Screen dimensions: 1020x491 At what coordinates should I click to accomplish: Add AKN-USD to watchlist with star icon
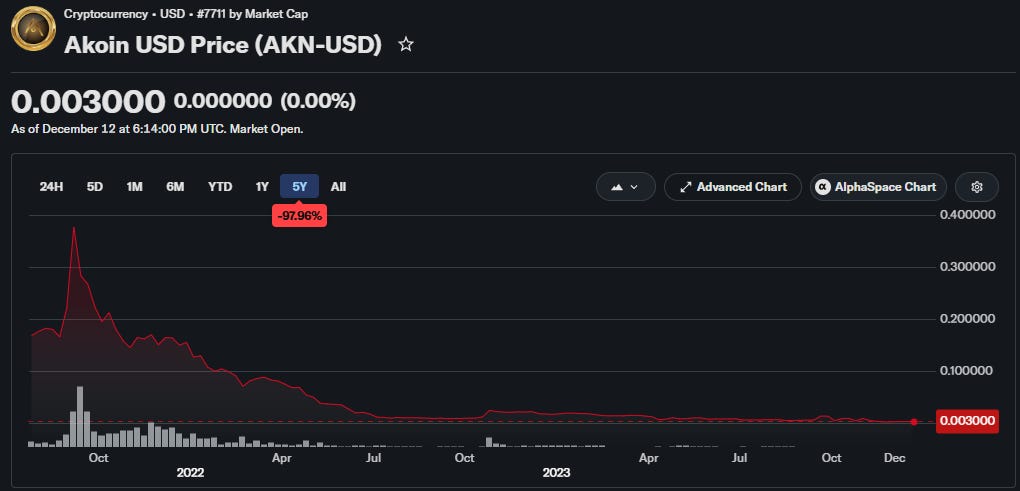406,44
